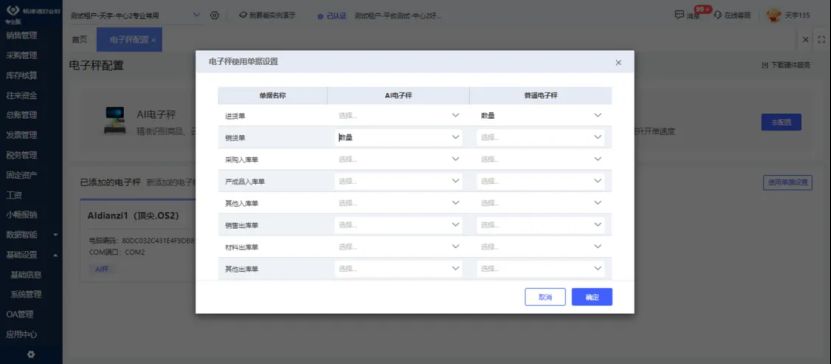Open the 消息 message icon with badge

679,15
